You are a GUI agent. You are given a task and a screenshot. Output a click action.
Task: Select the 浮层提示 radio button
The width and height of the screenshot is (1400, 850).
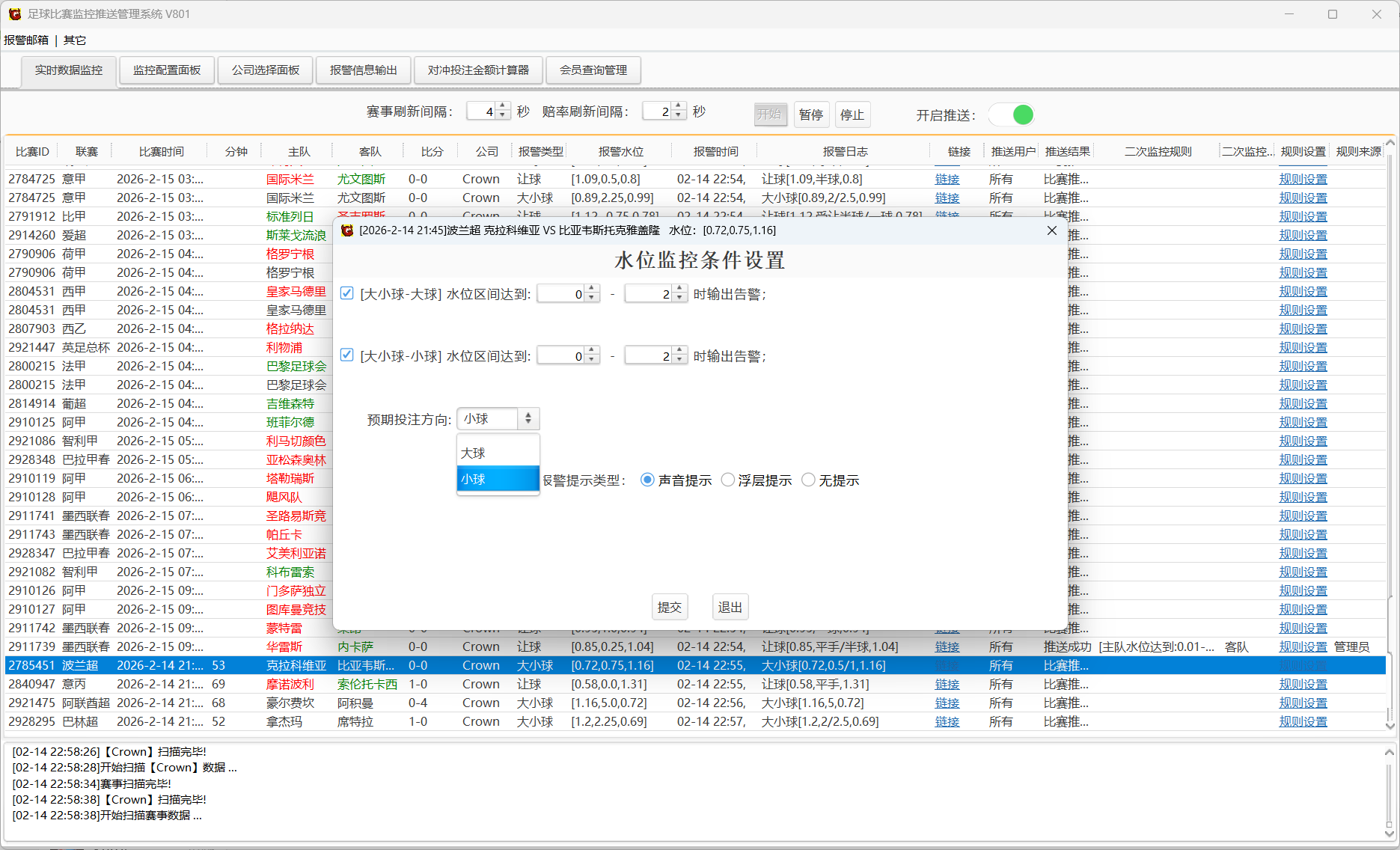(x=727, y=480)
